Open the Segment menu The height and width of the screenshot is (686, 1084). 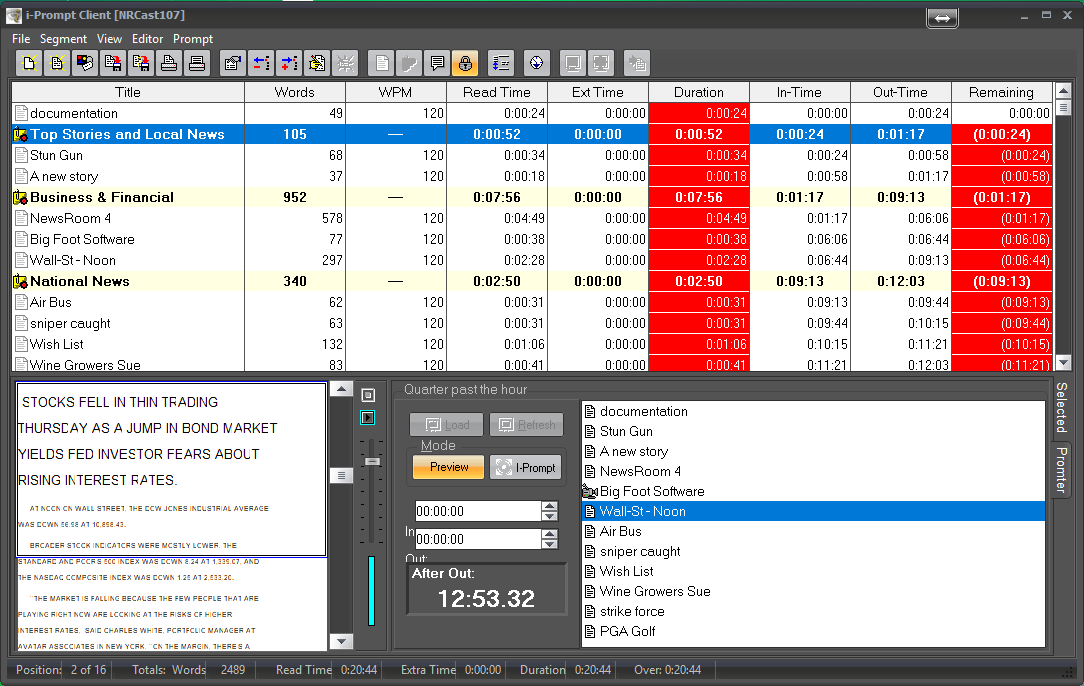pos(63,39)
